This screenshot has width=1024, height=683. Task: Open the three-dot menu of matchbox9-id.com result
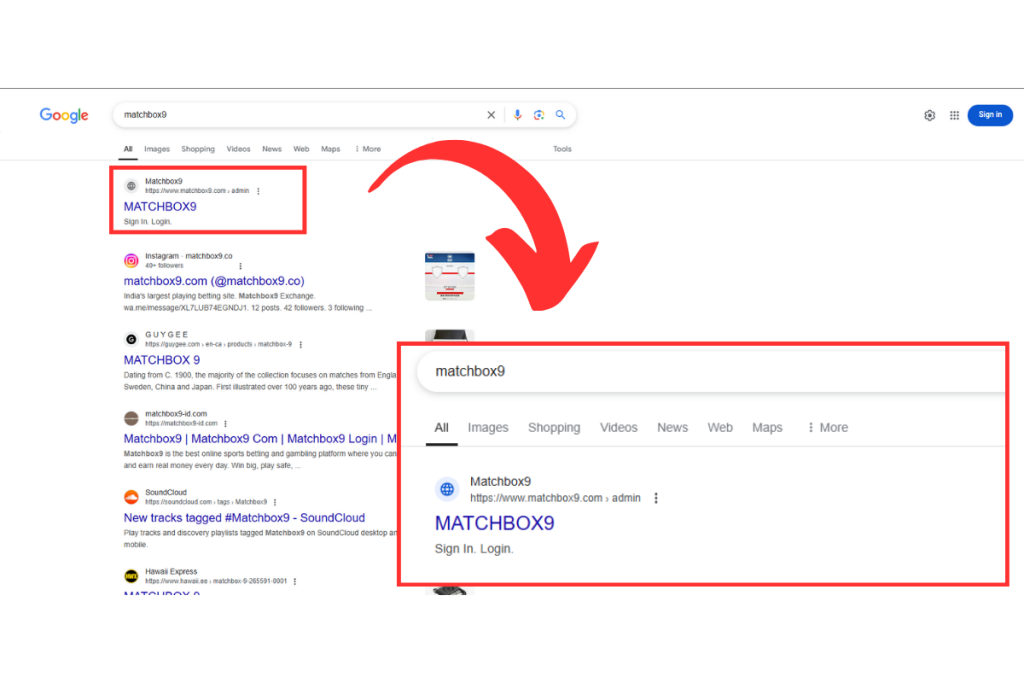click(225, 423)
